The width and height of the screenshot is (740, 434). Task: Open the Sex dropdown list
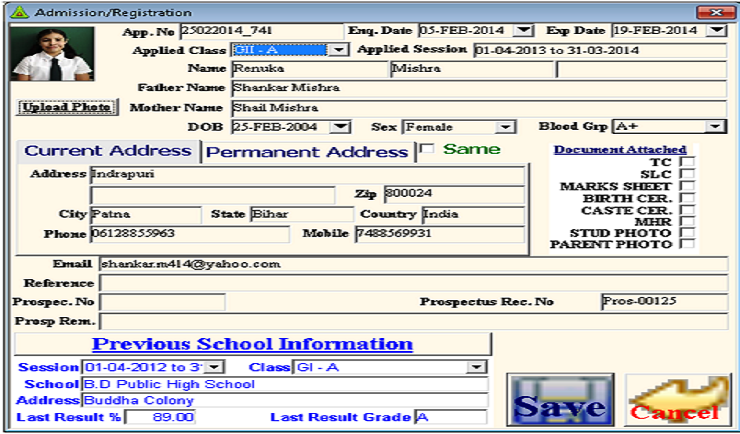[x=505, y=127]
